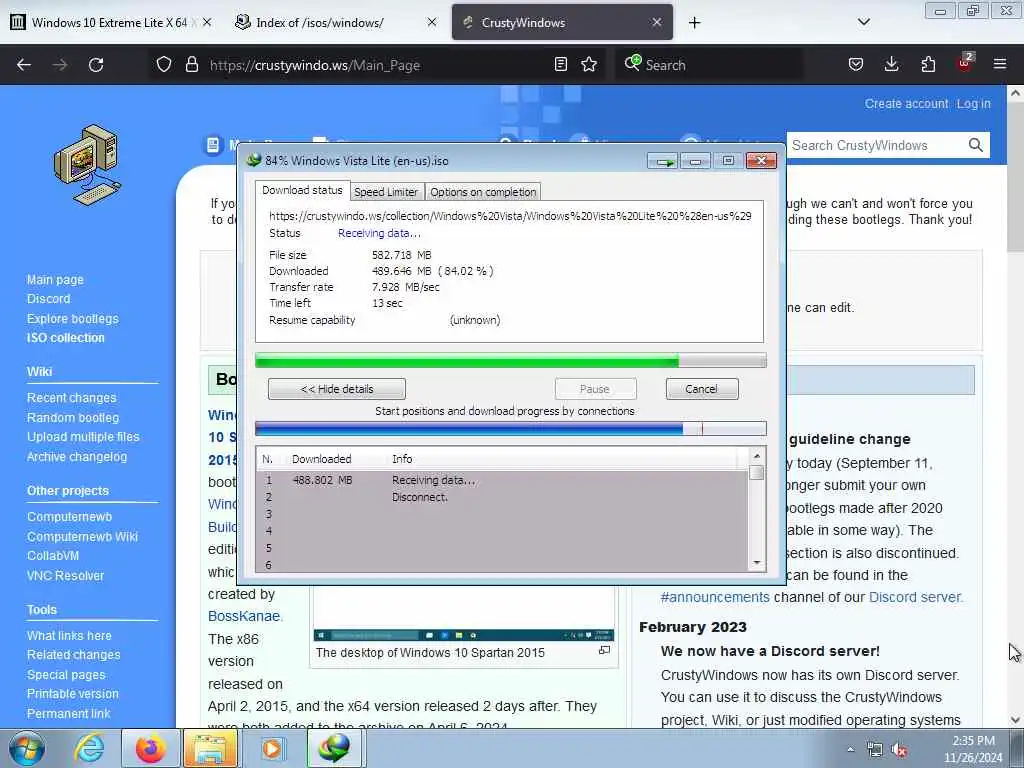
Task: Go back with the browser back arrow
Action: coord(24,65)
